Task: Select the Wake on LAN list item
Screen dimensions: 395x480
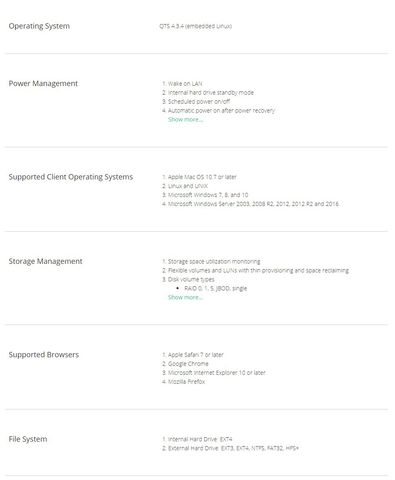Action: pyautogui.click(x=182, y=83)
